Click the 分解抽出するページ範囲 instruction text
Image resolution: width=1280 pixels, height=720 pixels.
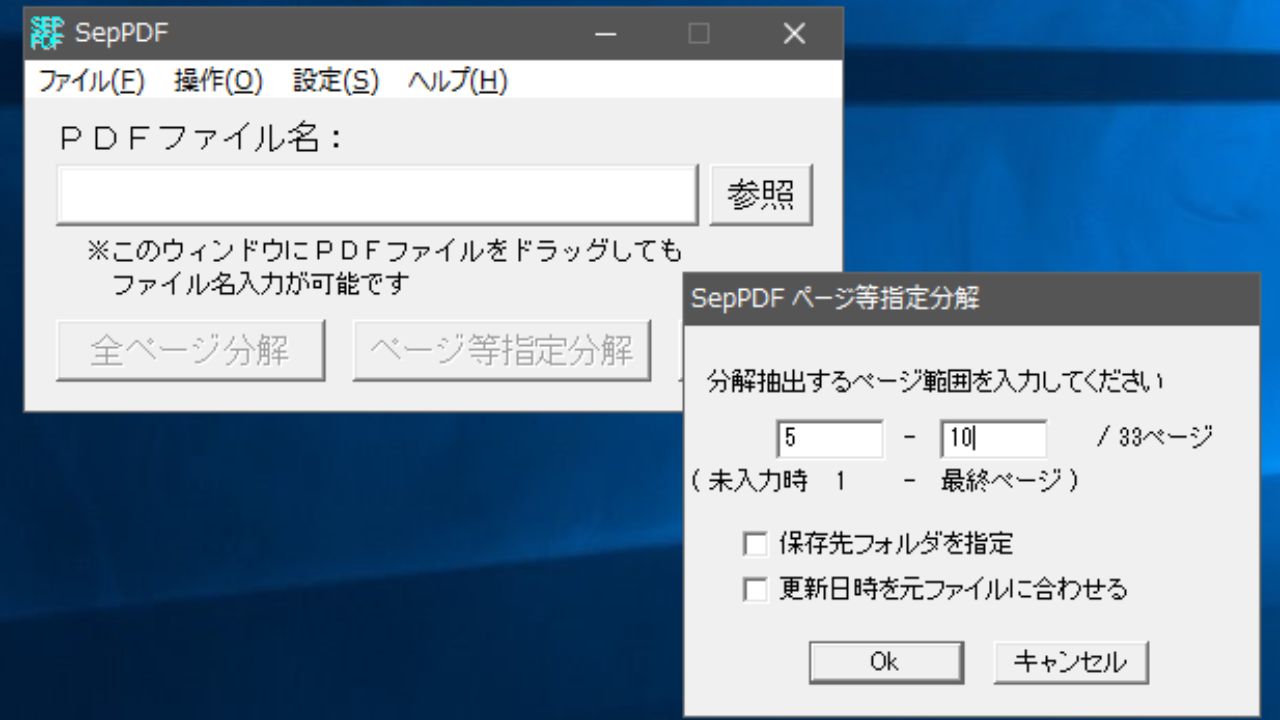pos(935,382)
